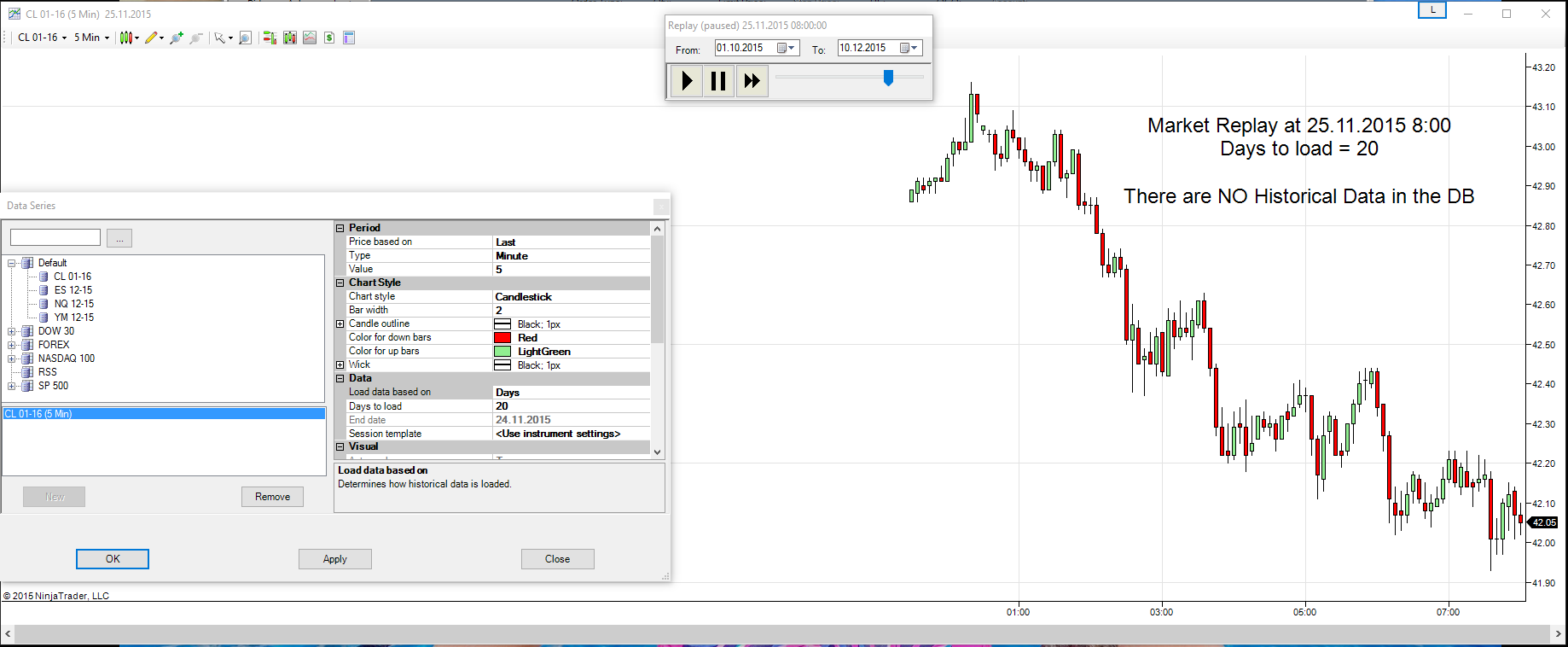Viewport: 1568px width, 647px height.
Task: Click the property grid scroll down arrow
Action: click(657, 452)
